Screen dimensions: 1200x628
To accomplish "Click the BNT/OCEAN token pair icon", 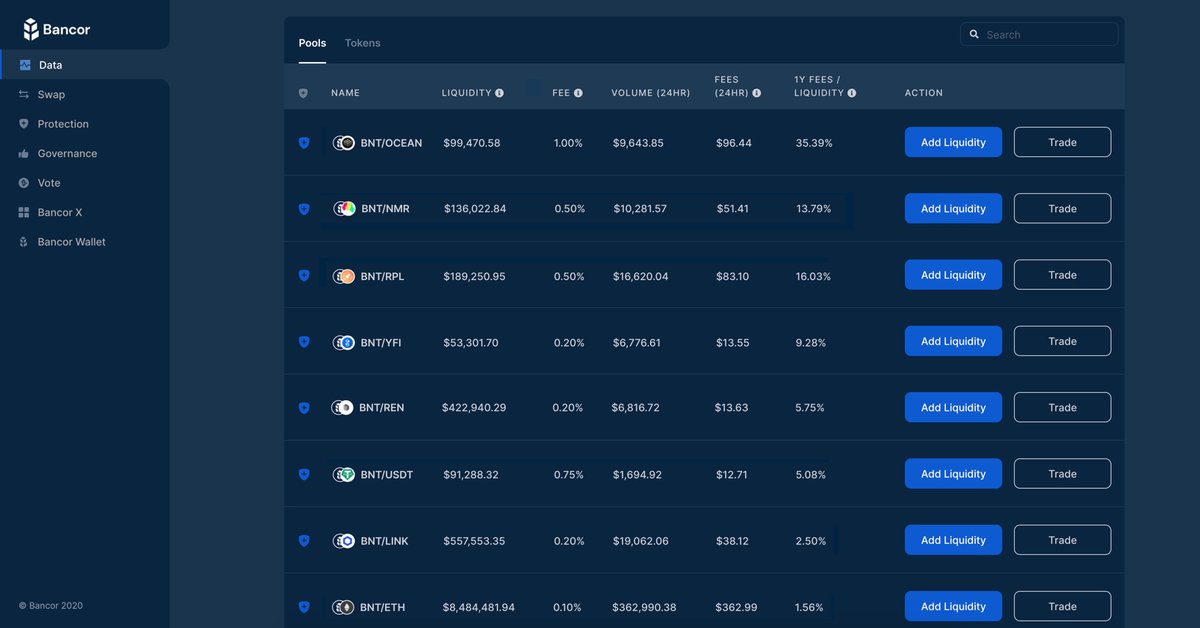I will point(344,143).
